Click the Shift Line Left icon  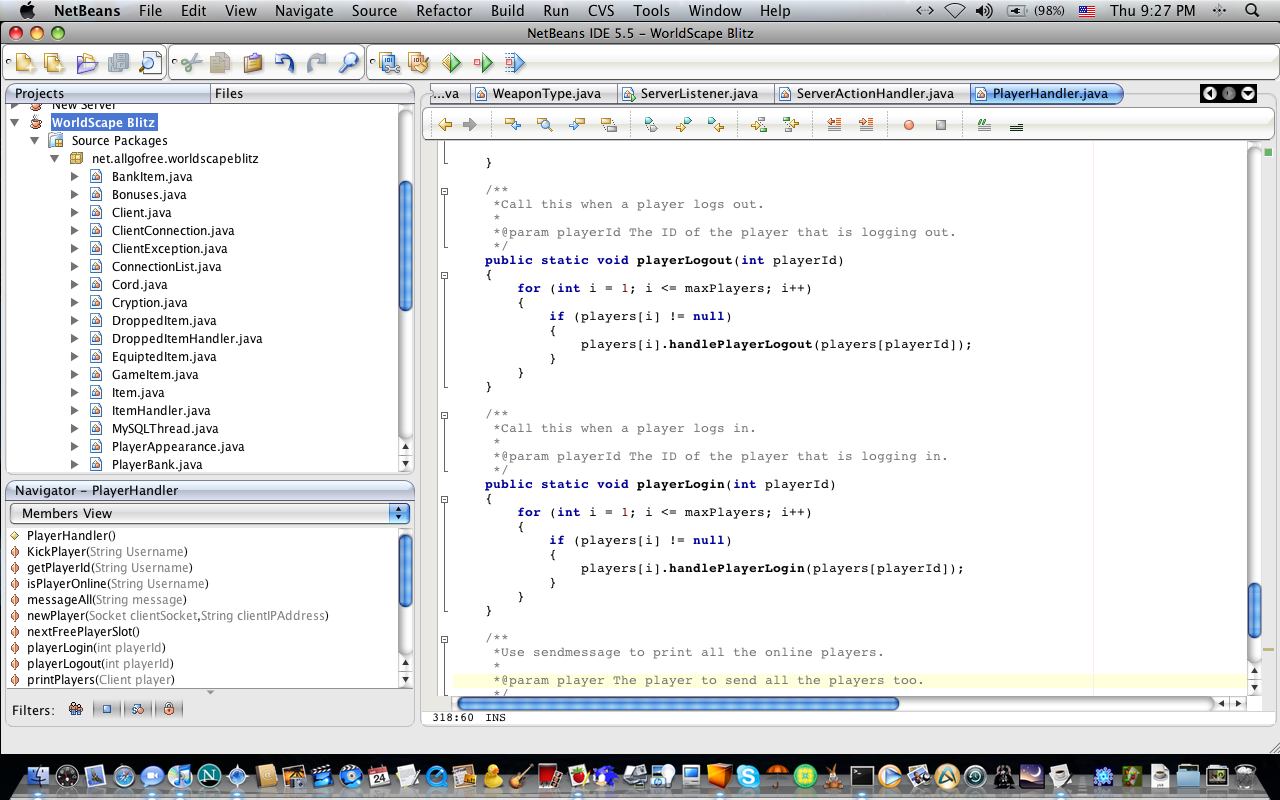click(834, 125)
